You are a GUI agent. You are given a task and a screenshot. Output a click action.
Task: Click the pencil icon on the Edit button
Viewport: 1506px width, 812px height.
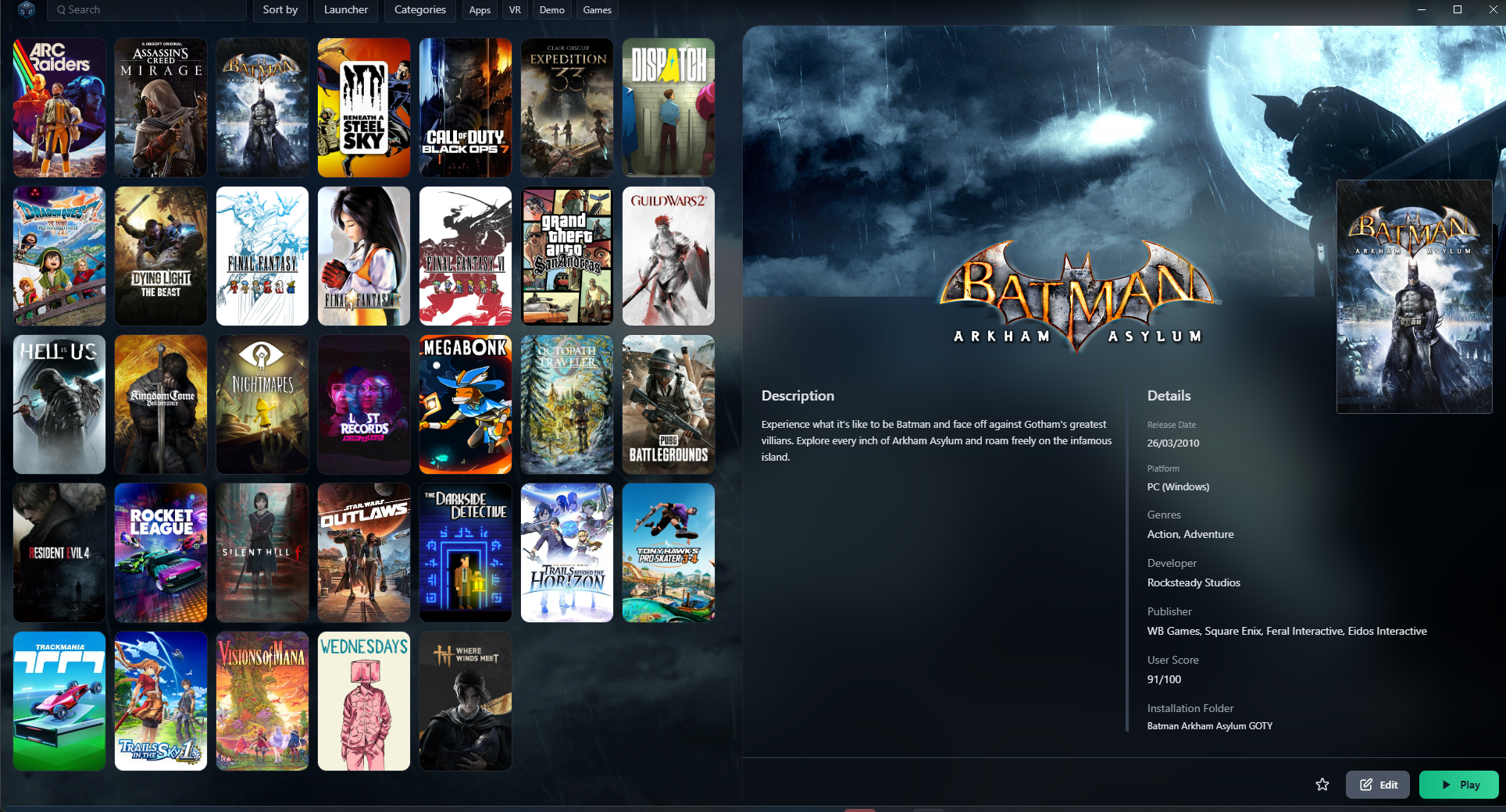tap(1366, 785)
